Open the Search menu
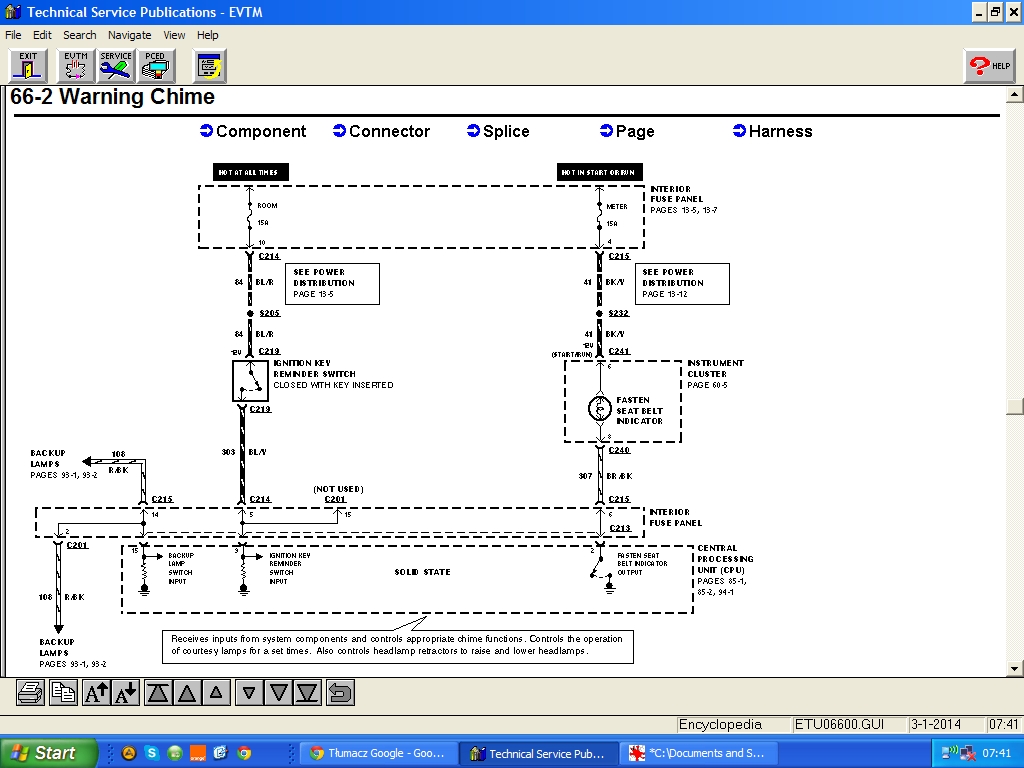The image size is (1024, 768). point(80,35)
